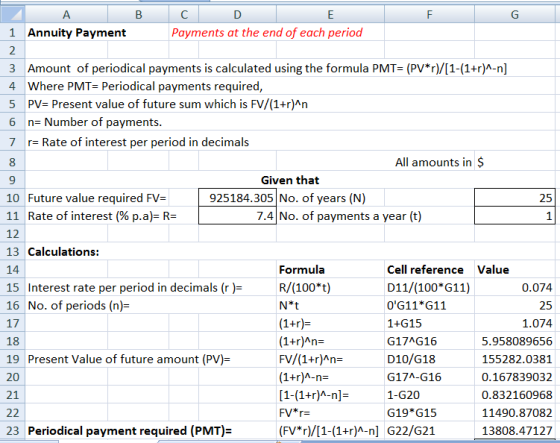Select the 5.958089656 value cell

pos(515,341)
